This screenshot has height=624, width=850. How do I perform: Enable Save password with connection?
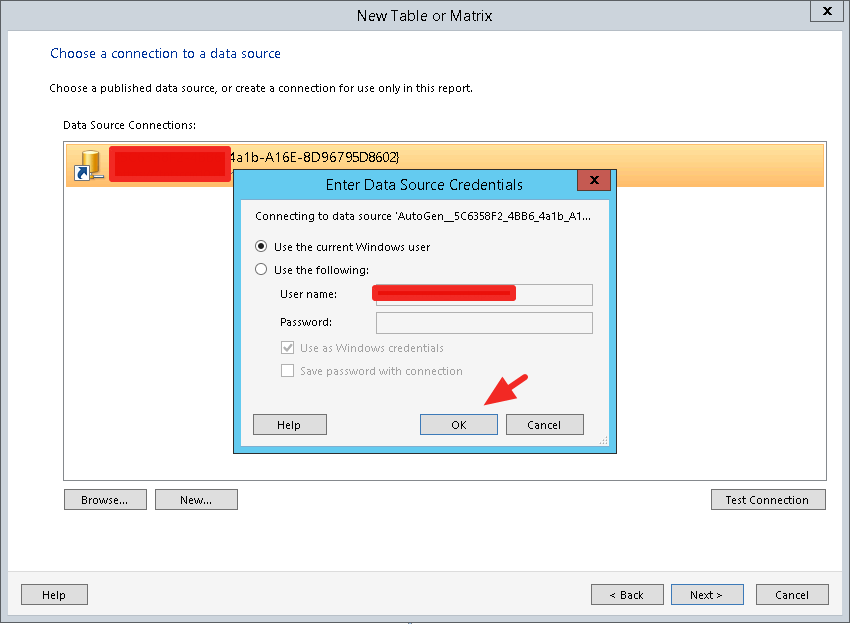click(288, 371)
